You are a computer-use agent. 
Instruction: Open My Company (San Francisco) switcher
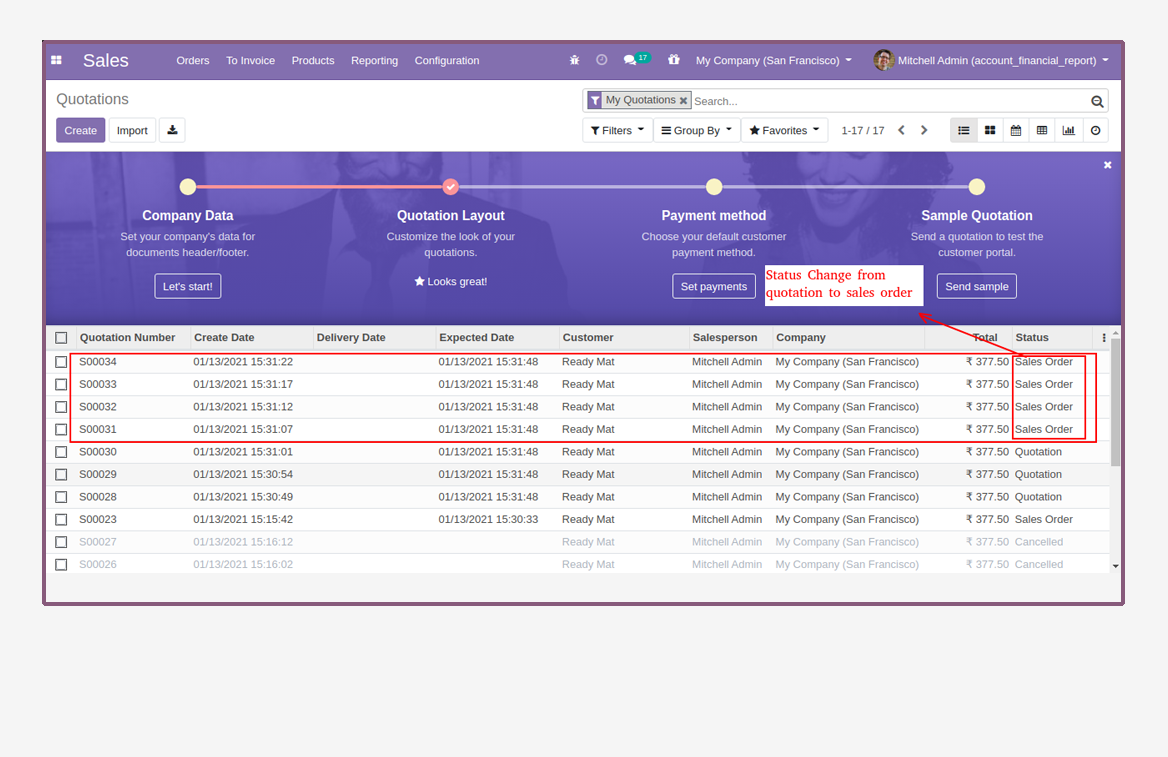pyautogui.click(x=773, y=60)
